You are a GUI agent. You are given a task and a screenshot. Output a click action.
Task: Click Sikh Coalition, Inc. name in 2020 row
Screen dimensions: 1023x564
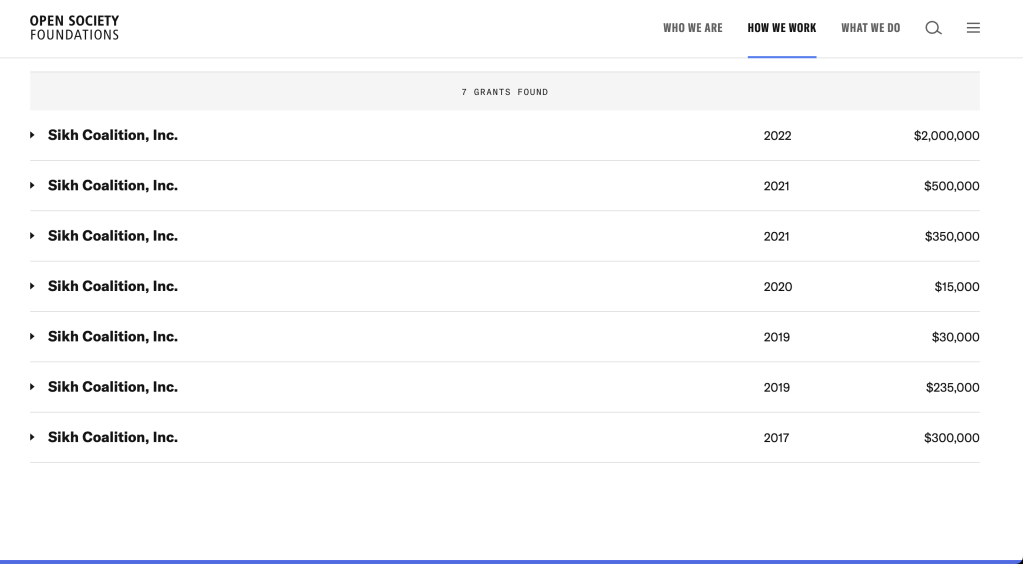click(x=113, y=286)
